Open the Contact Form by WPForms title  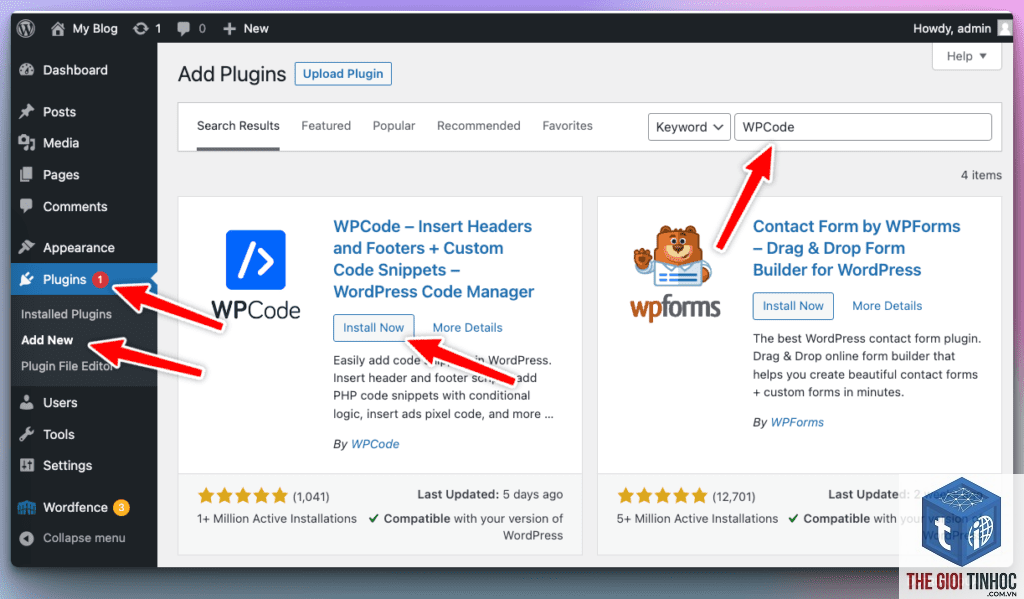tap(856, 248)
